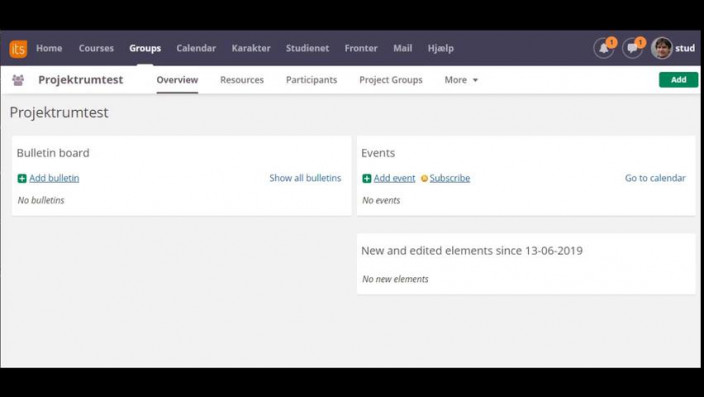704x397 pixels.
Task: Click the Projektrumtest group people icon
Action: [18, 80]
